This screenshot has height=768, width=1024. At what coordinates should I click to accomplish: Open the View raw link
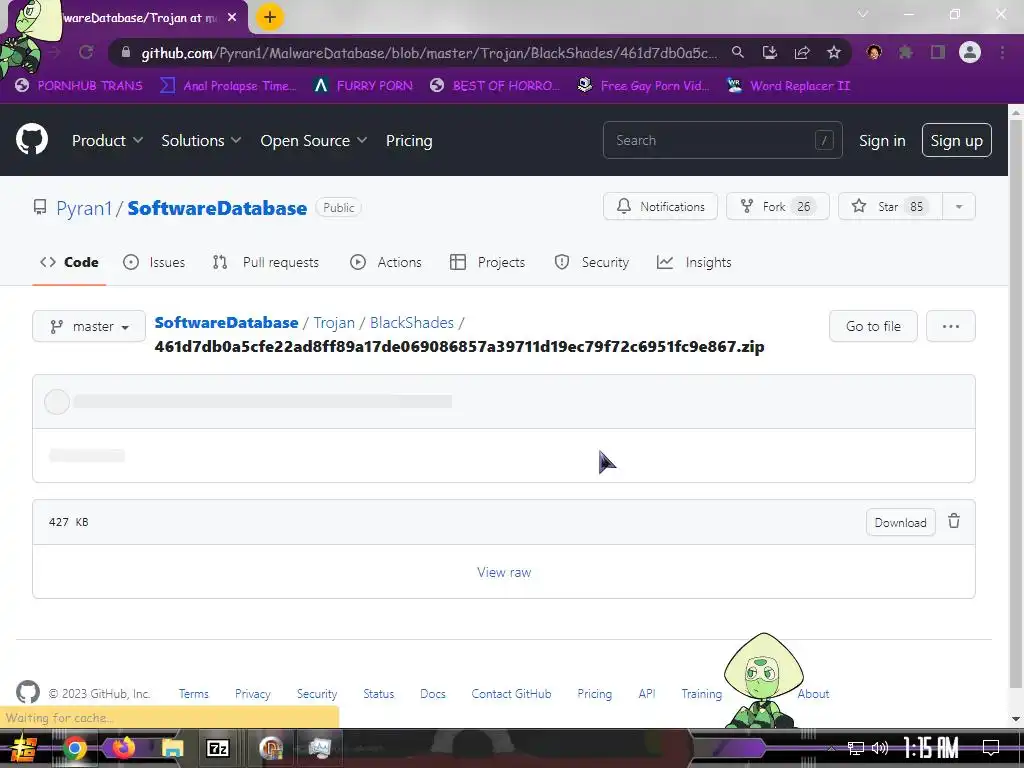(504, 572)
